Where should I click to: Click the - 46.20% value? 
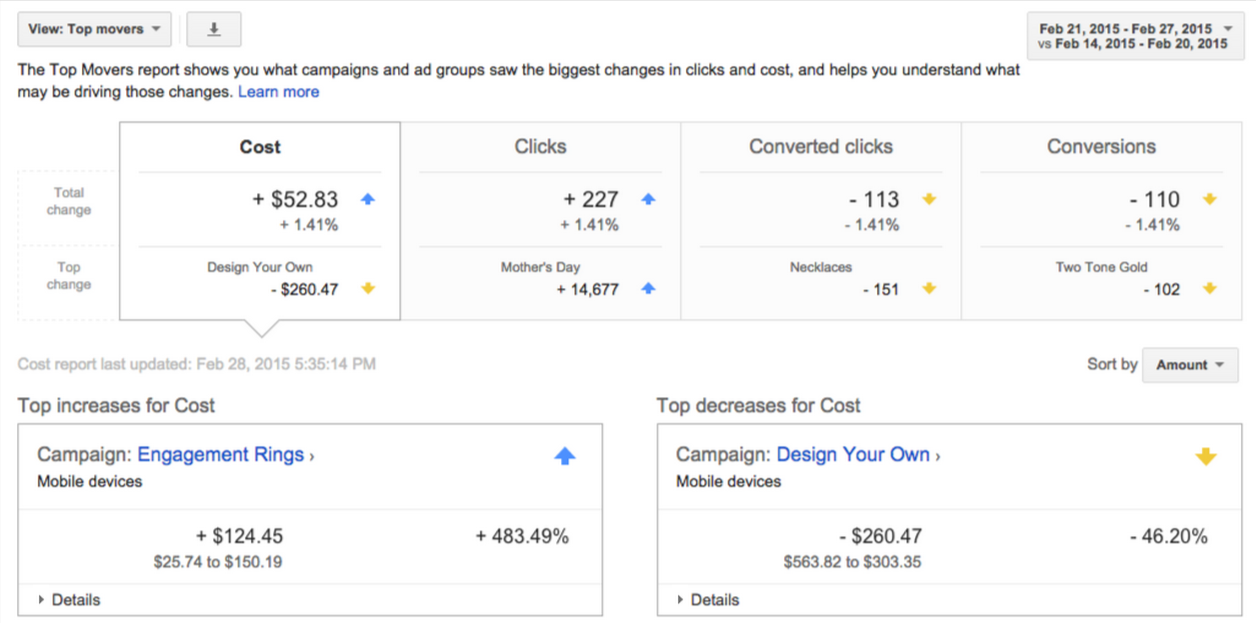[x=1169, y=537]
